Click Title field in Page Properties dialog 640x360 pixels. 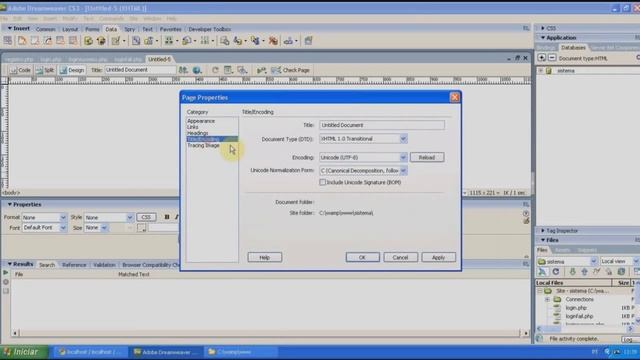(x=382, y=125)
